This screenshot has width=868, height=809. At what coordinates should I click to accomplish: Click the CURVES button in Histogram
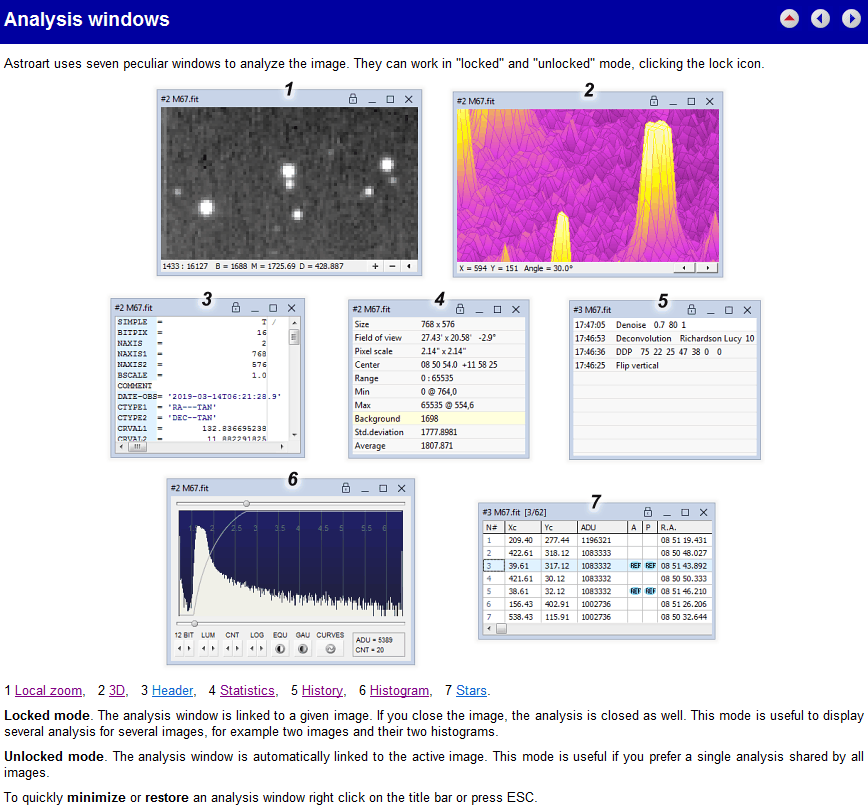coord(330,648)
